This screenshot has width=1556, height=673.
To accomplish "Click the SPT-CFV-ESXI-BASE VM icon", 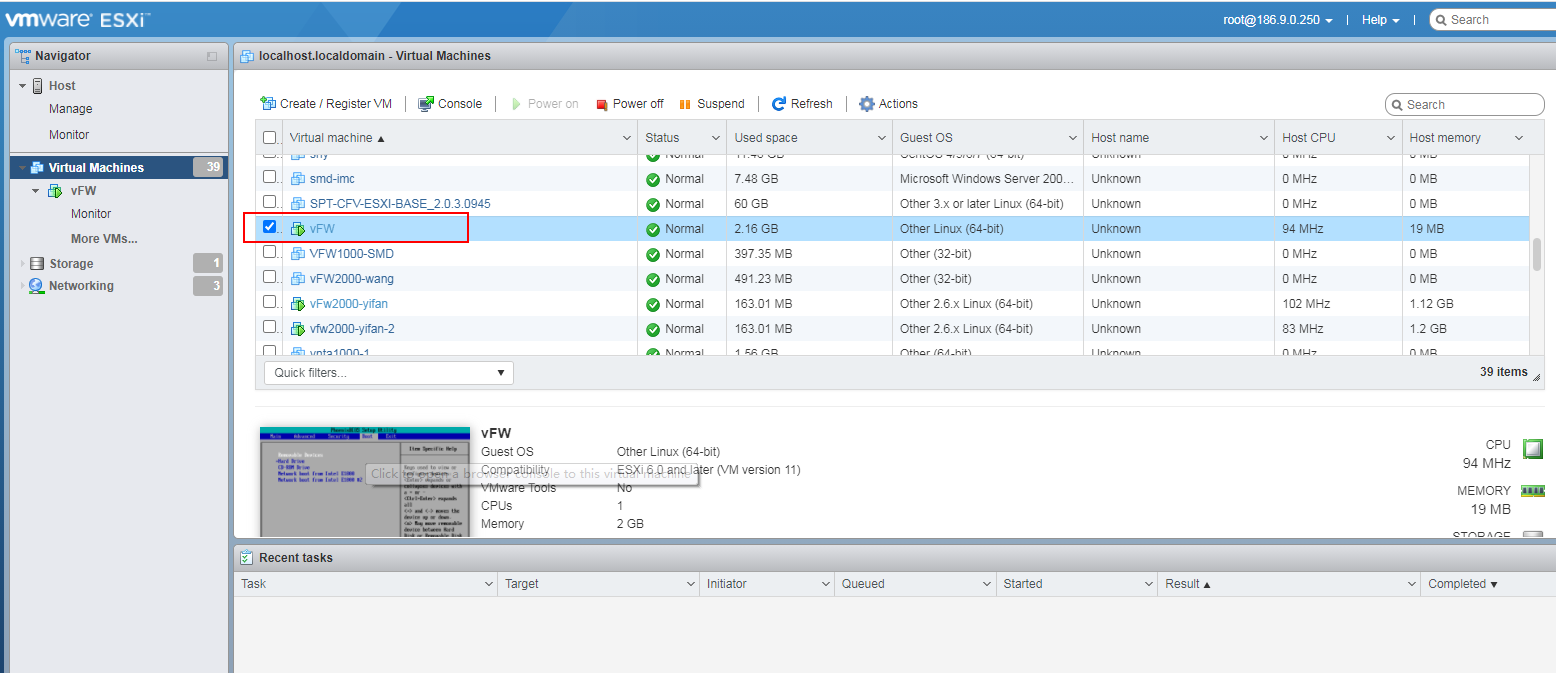I will [298, 204].
